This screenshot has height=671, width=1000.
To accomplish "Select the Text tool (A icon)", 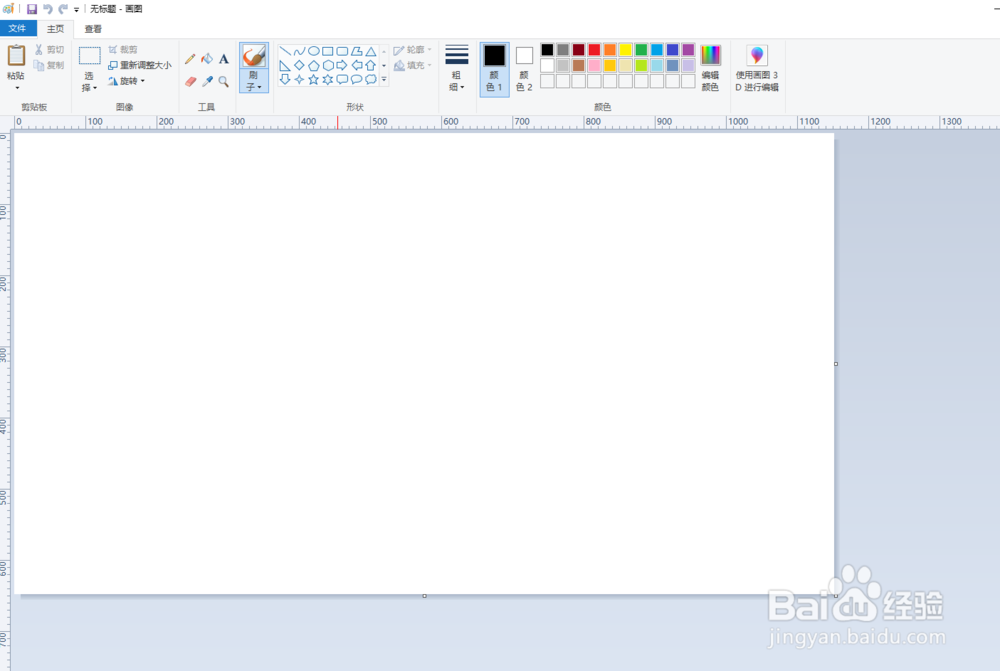I will pyautogui.click(x=223, y=59).
